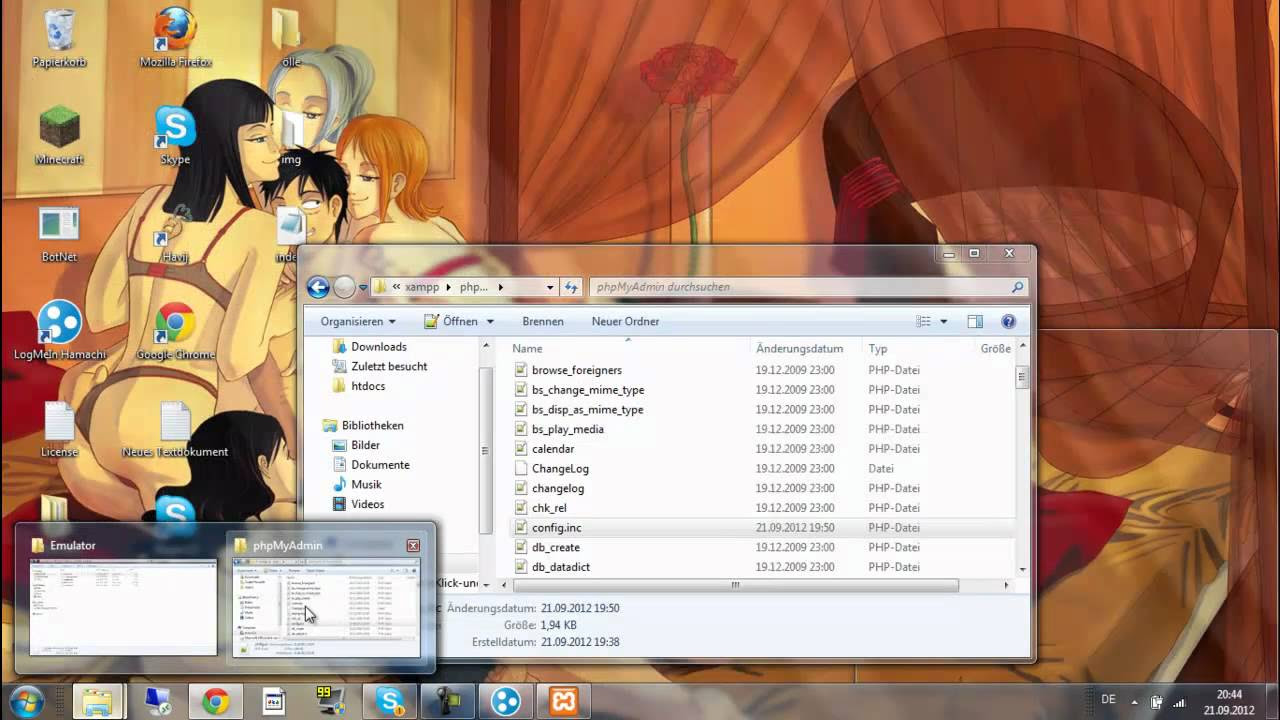Open the Minecraft desktop icon

click(59, 135)
